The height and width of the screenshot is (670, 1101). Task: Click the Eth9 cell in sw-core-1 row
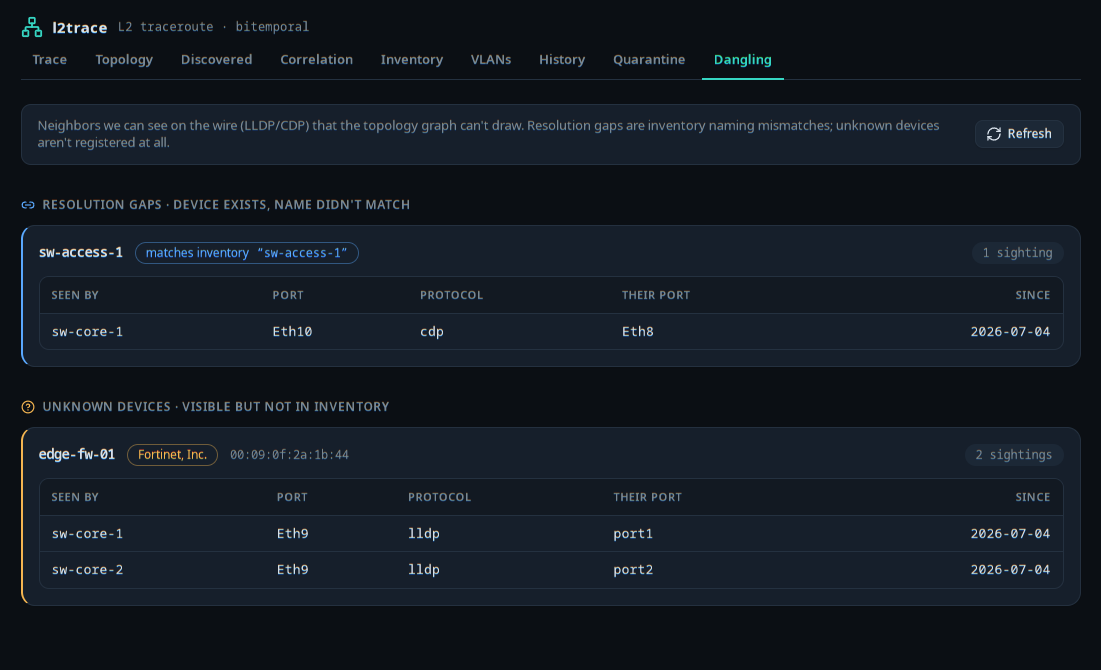point(292,534)
